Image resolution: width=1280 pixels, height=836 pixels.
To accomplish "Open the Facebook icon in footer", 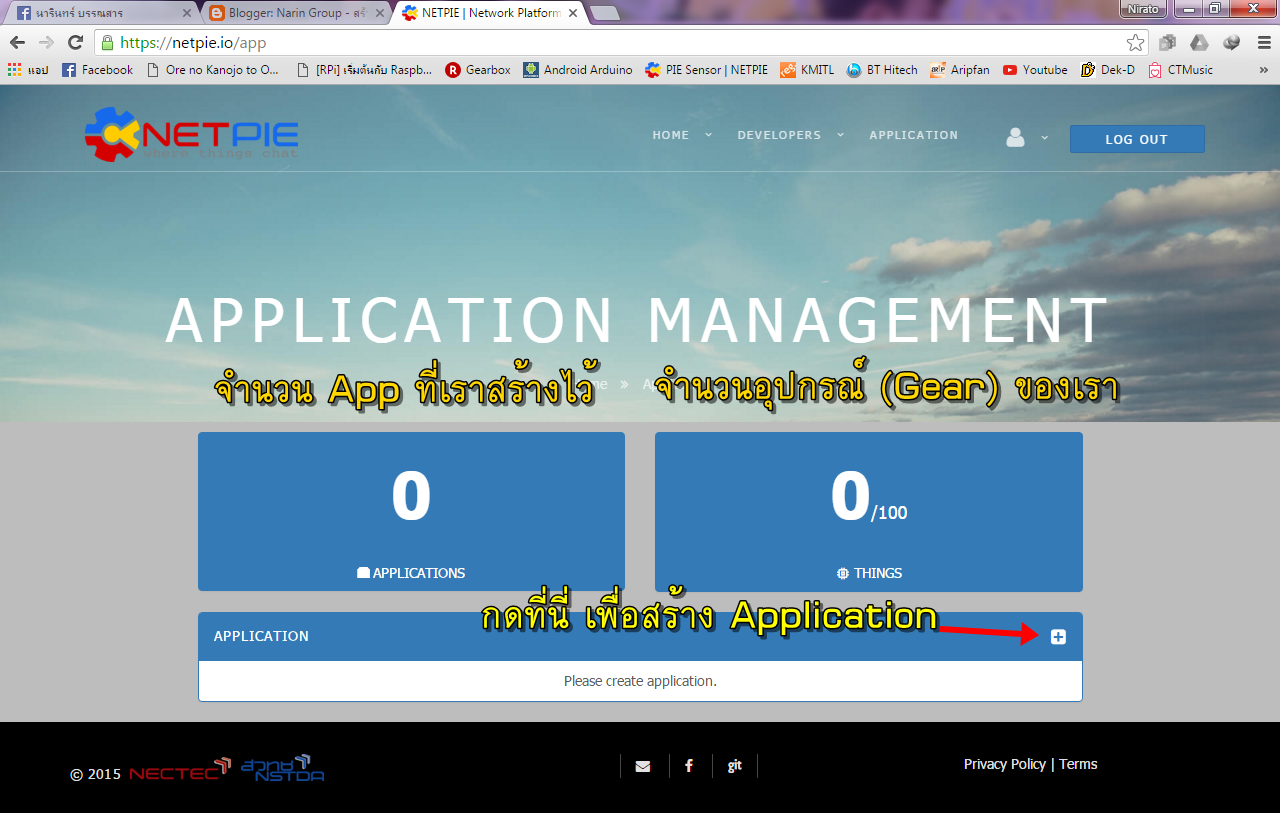I will pos(689,766).
